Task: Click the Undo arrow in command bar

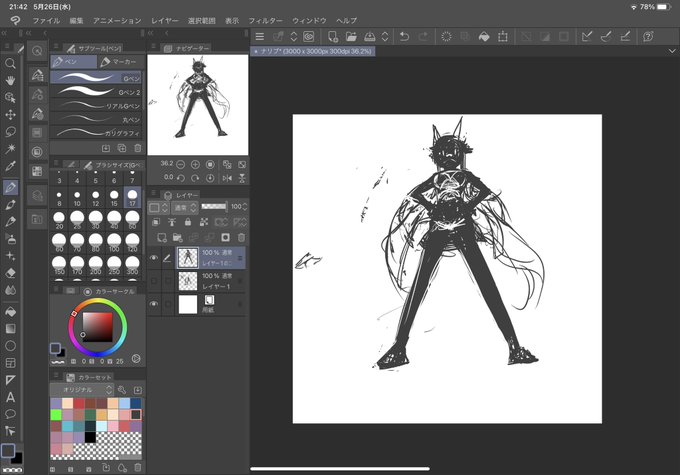Action: point(404,36)
